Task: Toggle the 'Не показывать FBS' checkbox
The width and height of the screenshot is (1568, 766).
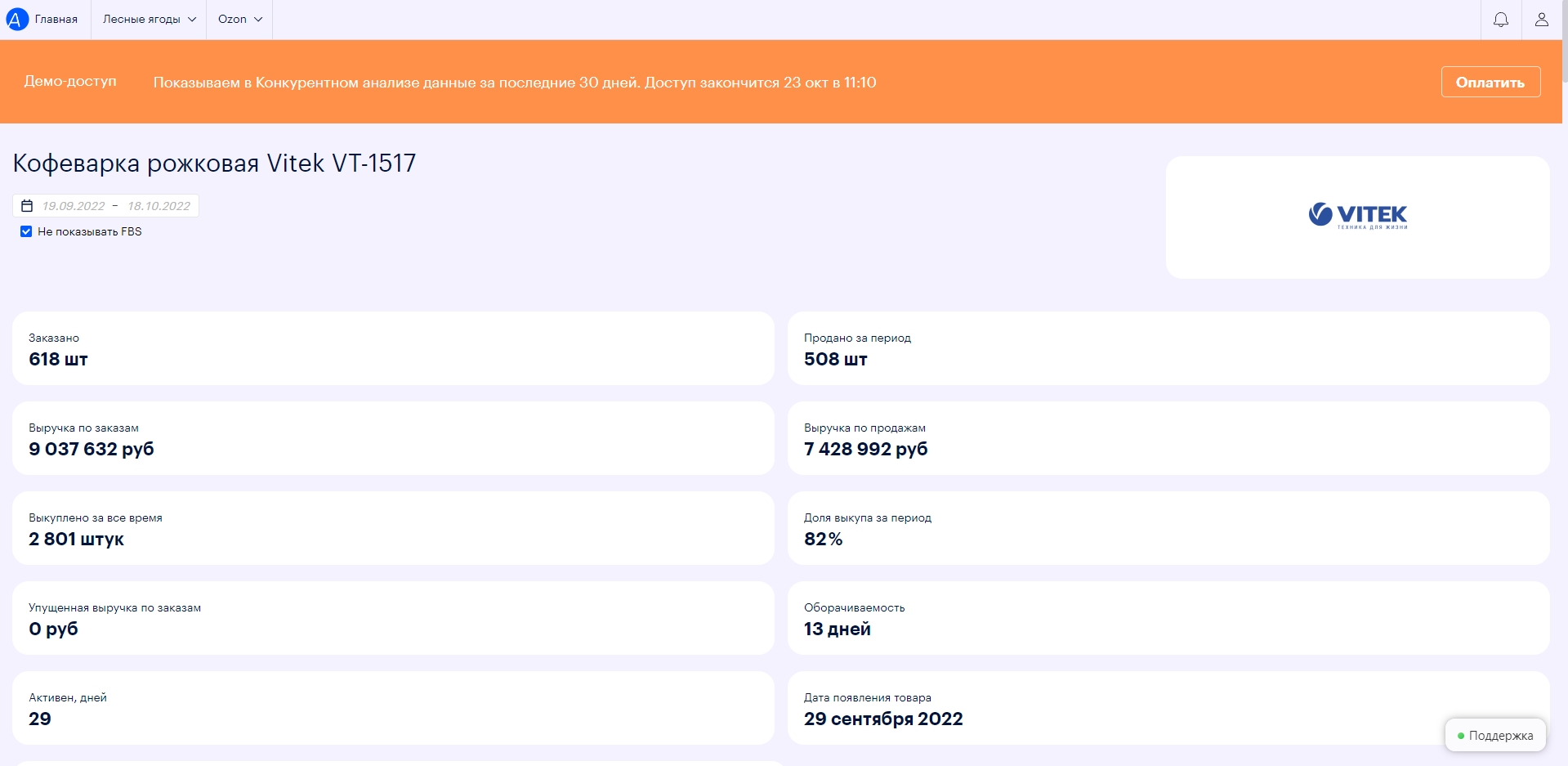Action: tap(26, 231)
